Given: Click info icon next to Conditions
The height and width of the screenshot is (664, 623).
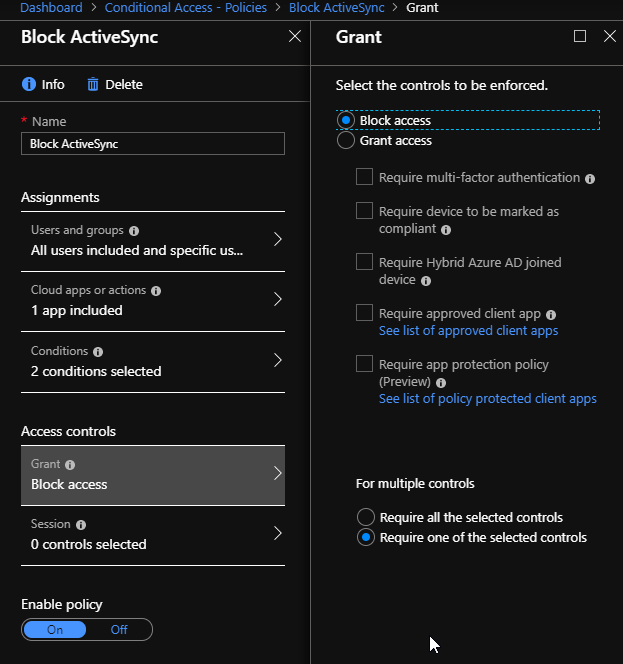Looking at the screenshot, I should click(x=98, y=352).
